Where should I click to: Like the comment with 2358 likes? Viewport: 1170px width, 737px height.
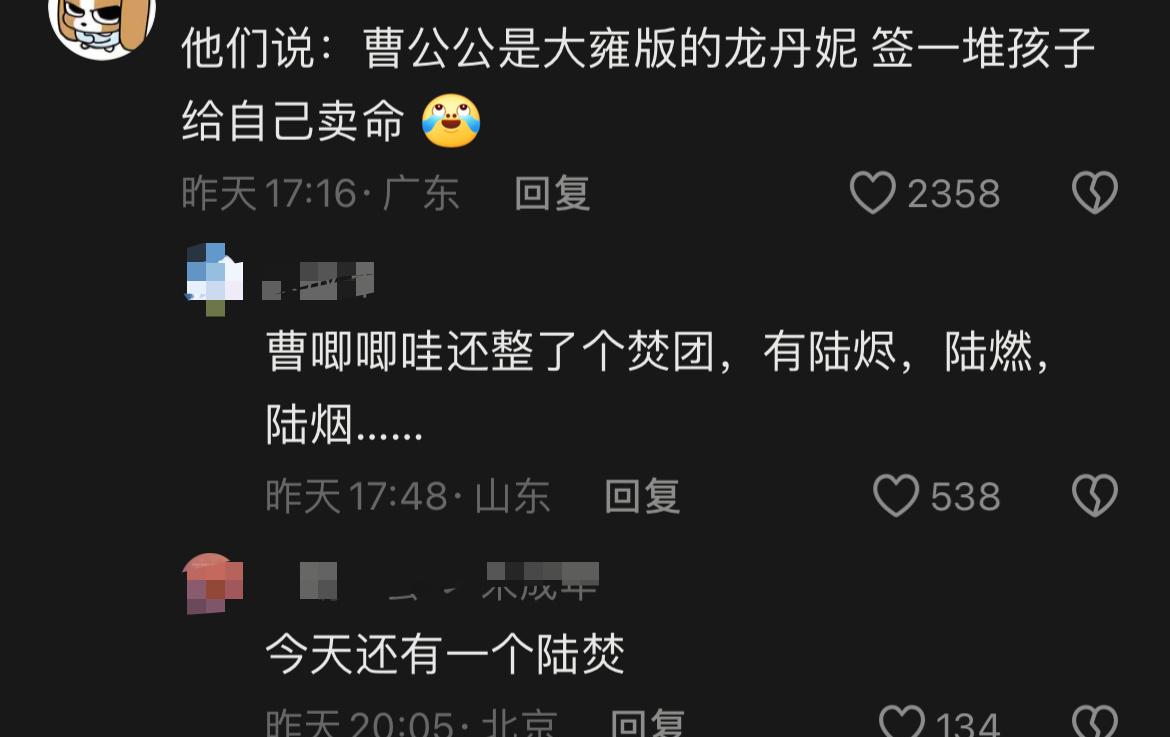tap(872, 192)
